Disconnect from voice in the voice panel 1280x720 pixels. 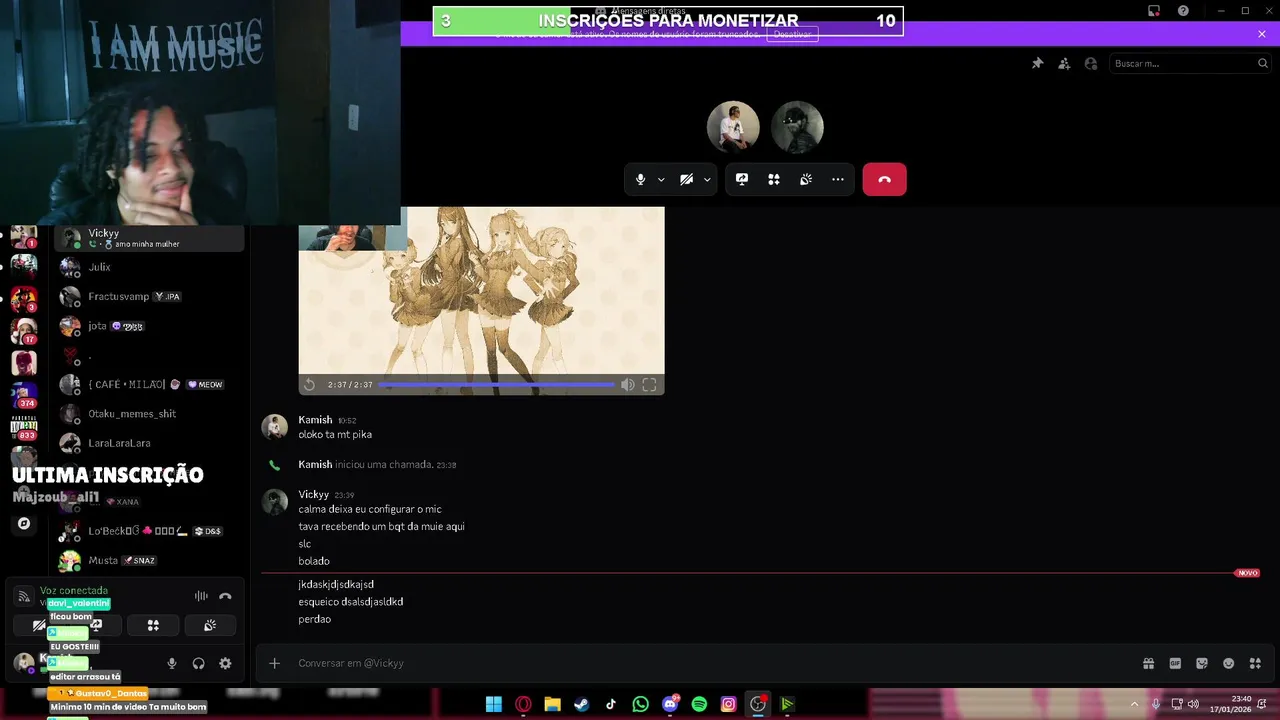[x=225, y=596]
